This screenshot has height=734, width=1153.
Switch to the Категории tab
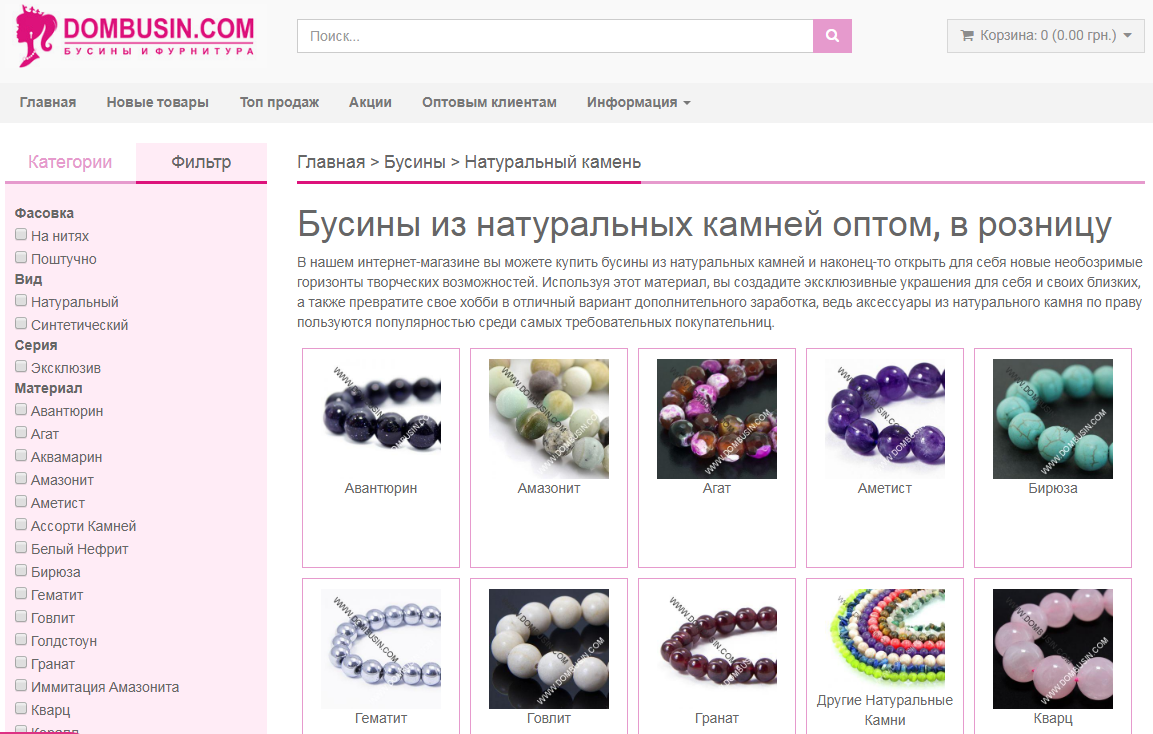pos(70,162)
